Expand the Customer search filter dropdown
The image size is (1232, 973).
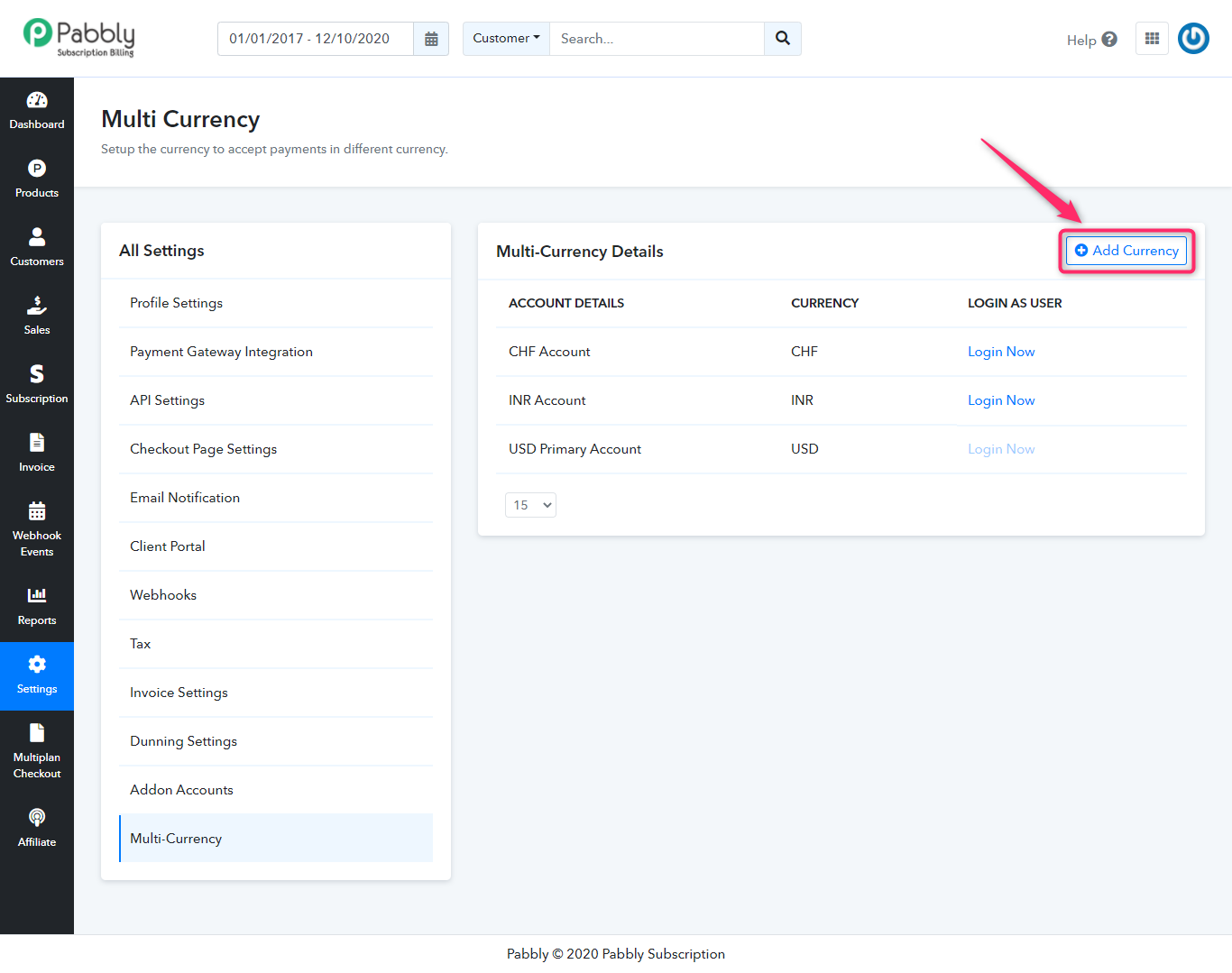[x=506, y=39]
